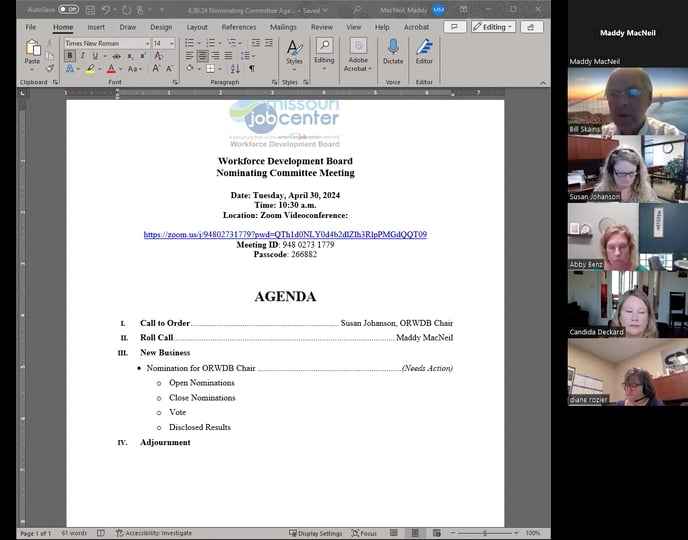Screen dimensions: 688x540
Task: Align text right
Action: [x=215, y=56]
